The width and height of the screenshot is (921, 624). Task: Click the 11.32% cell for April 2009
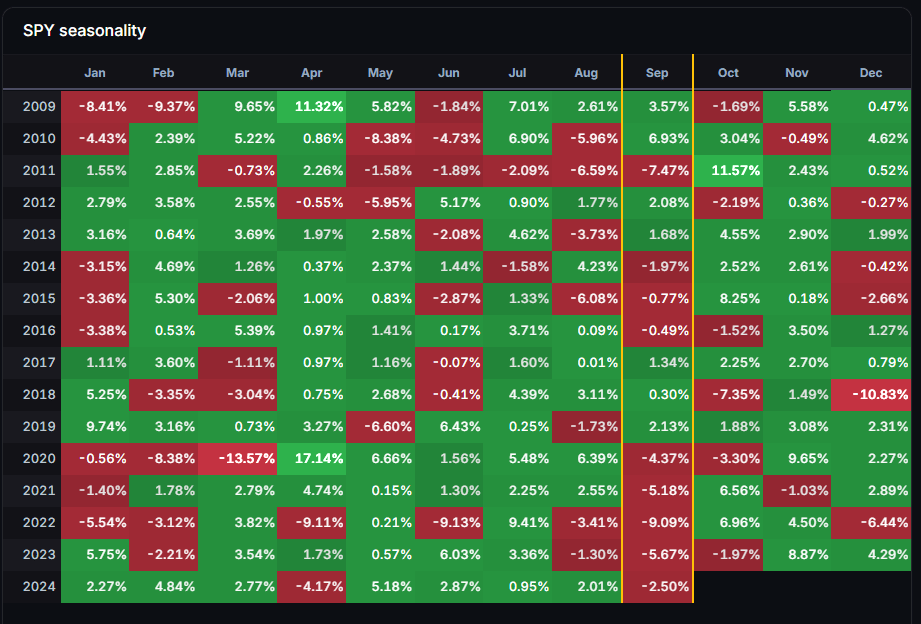pos(312,107)
